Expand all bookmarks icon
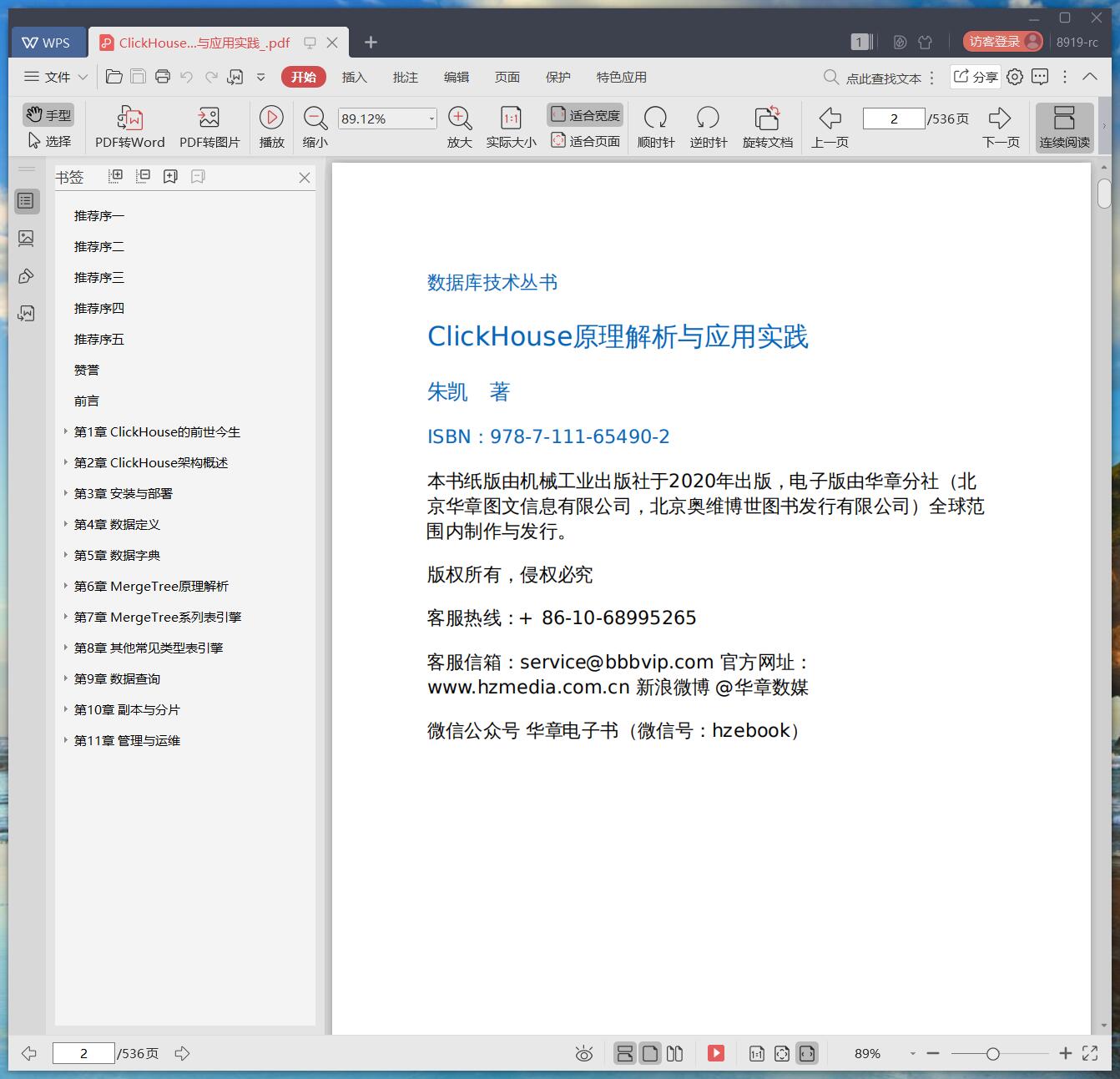Screen dimensions: 1120x1079 pyautogui.click(x=116, y=176)
